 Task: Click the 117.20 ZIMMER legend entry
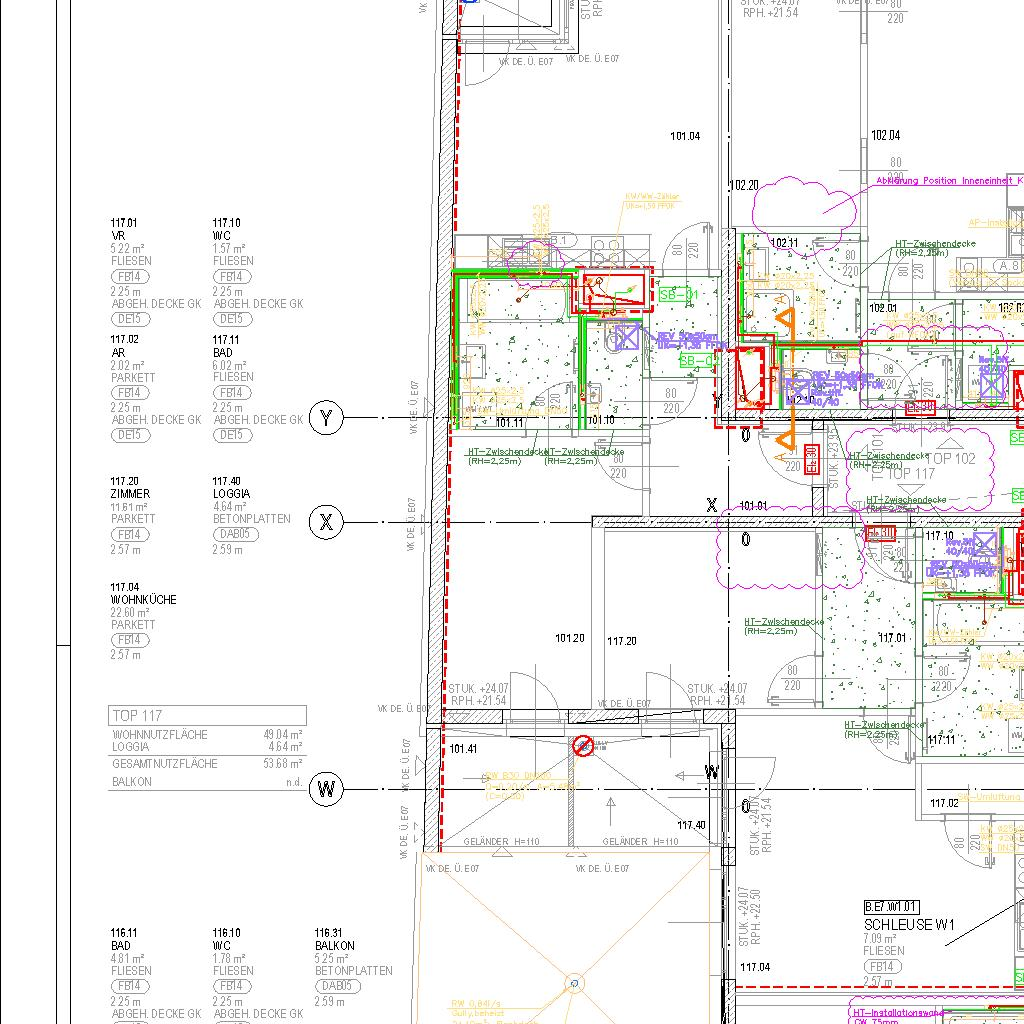tap(131, 494)
